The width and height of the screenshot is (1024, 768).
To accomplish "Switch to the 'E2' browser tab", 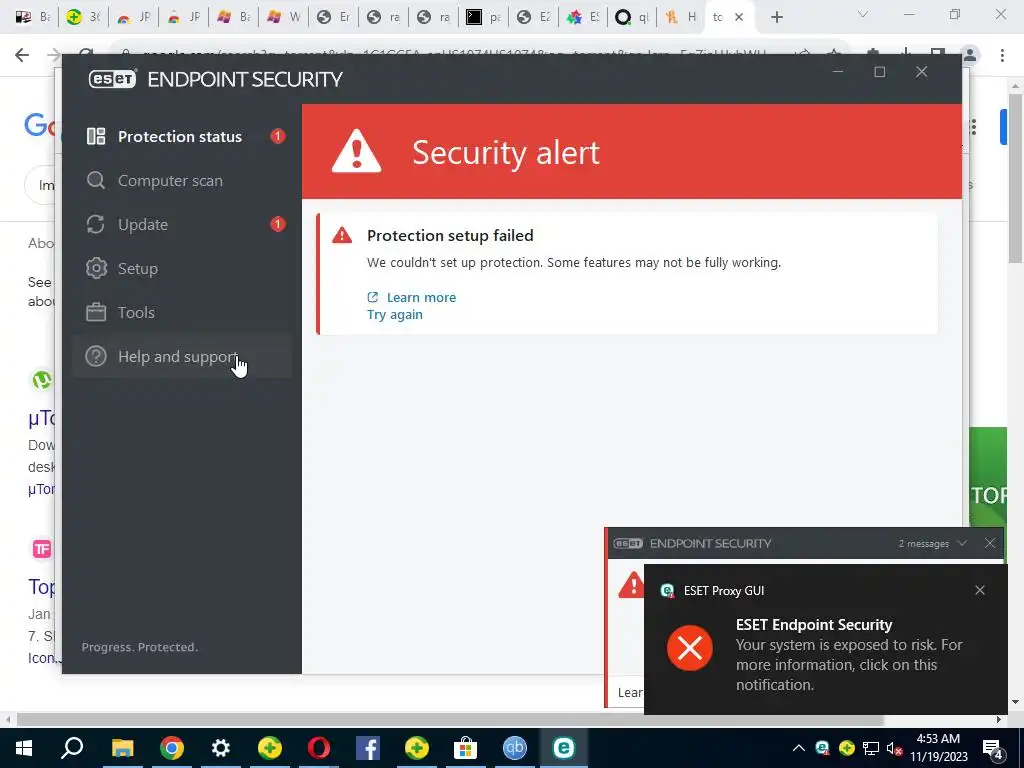I will pyautogui.click(x=534, y=18).
